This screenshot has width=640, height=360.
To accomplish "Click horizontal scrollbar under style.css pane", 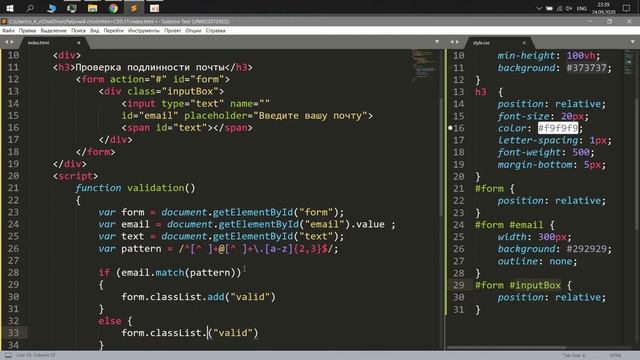I will coord(506,348).
